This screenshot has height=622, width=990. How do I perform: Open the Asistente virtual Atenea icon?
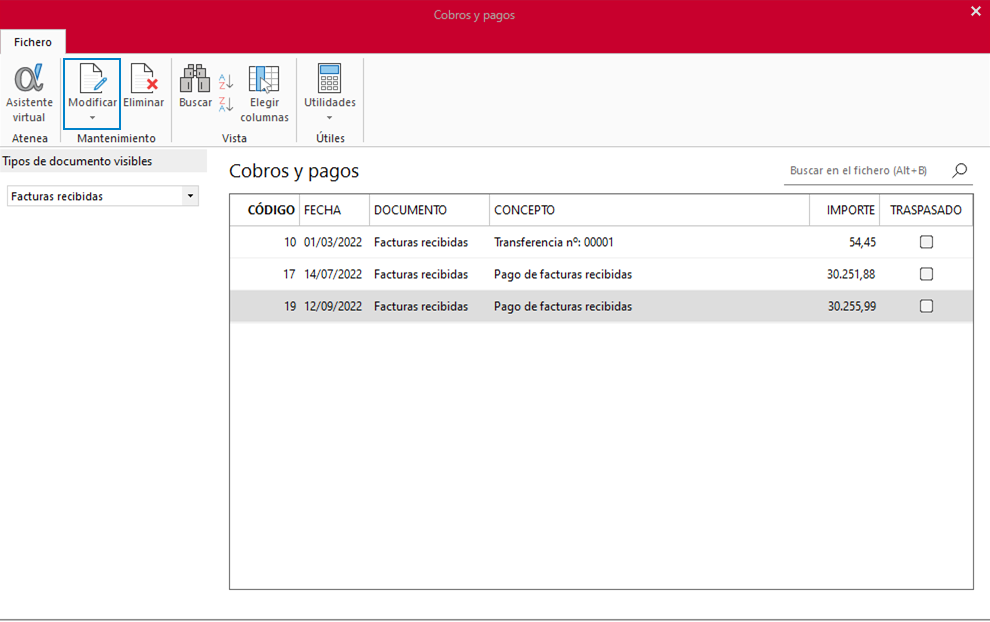(29, 78)
